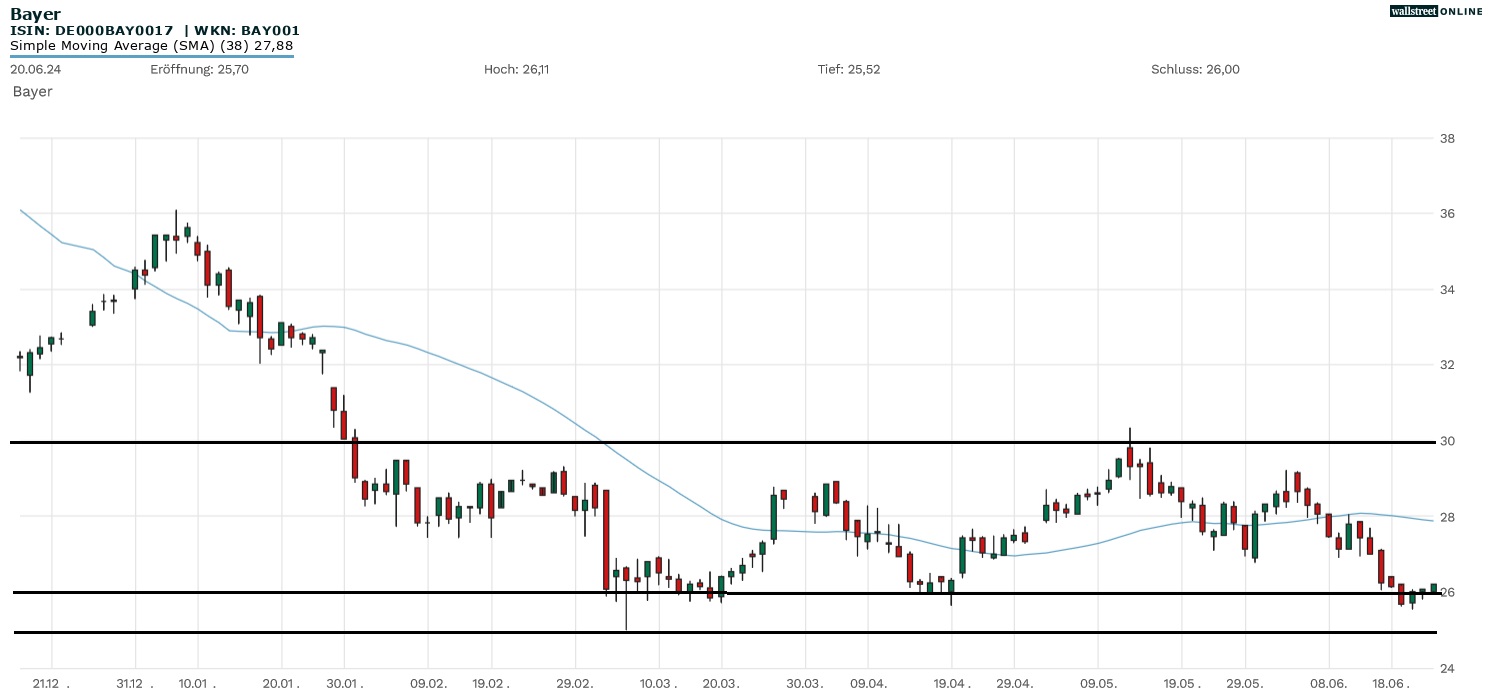Click the Simple Moving Average (SMA) legend label
This screenshot has height=689, width=1490.
151,46
